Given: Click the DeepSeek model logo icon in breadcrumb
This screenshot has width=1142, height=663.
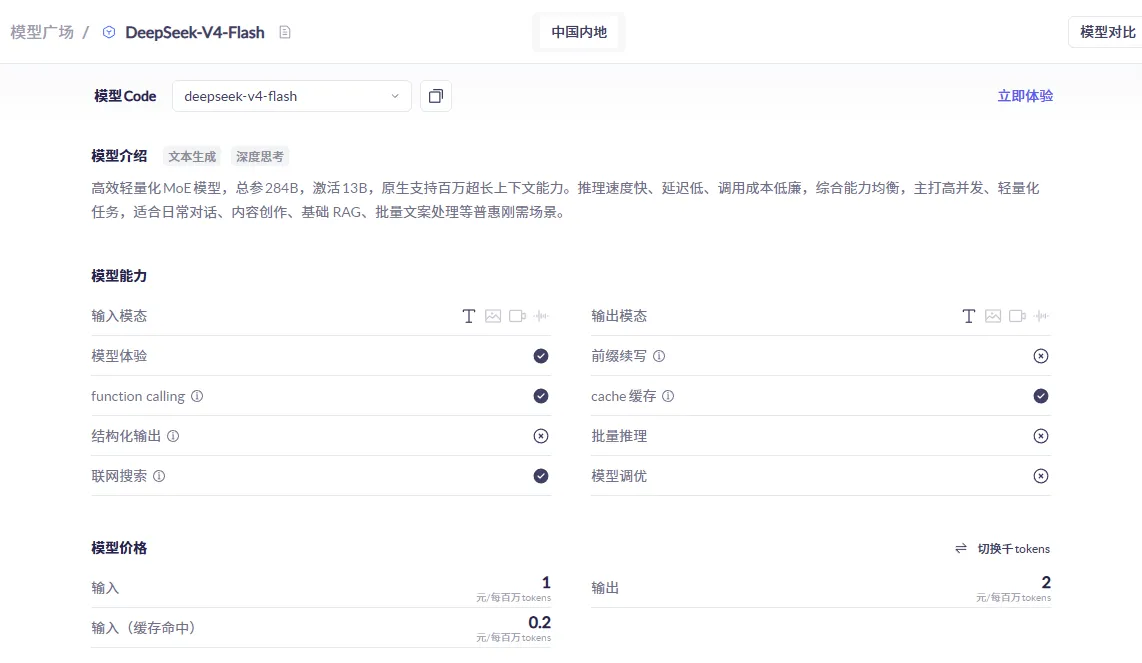Looking at the screenshot, I should 109,32.
